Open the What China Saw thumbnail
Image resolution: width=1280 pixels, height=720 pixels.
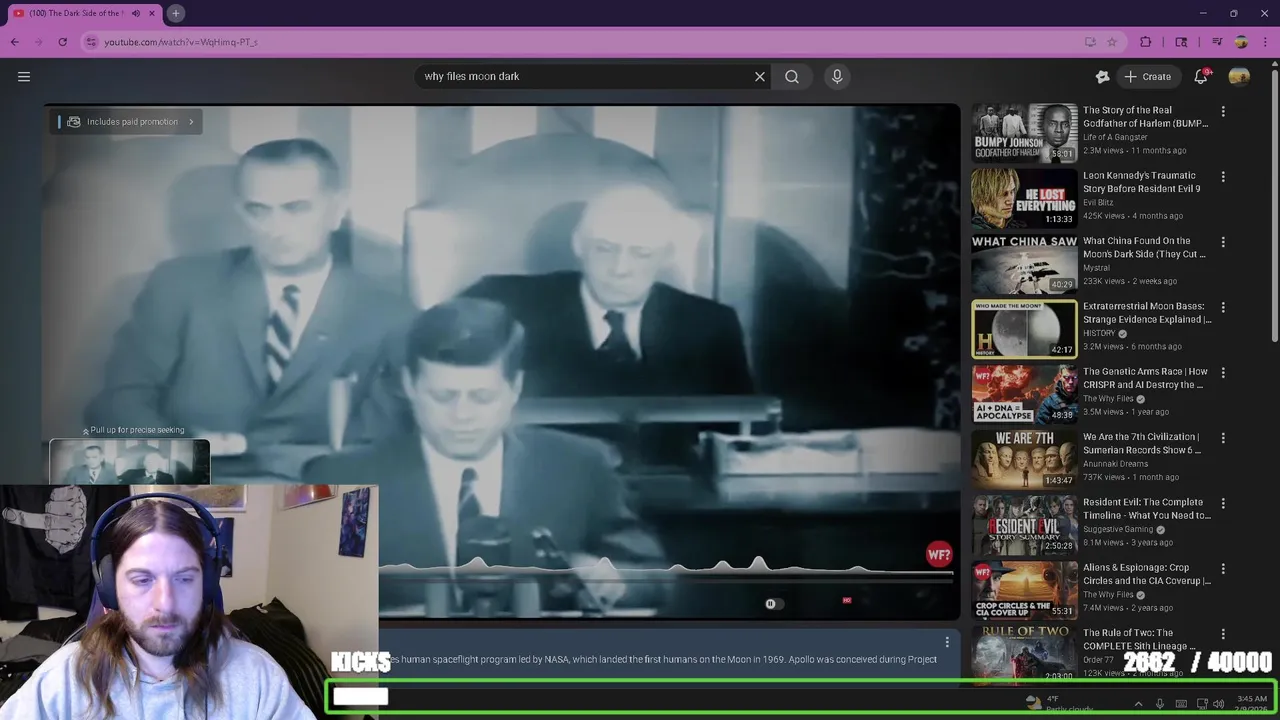coord(1024,263)
